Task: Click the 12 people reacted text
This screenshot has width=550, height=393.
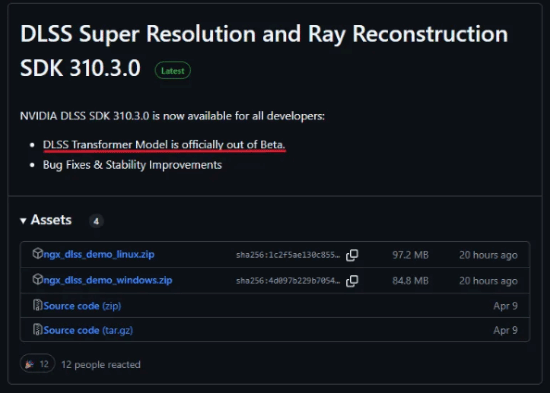Action: point(101,365)
